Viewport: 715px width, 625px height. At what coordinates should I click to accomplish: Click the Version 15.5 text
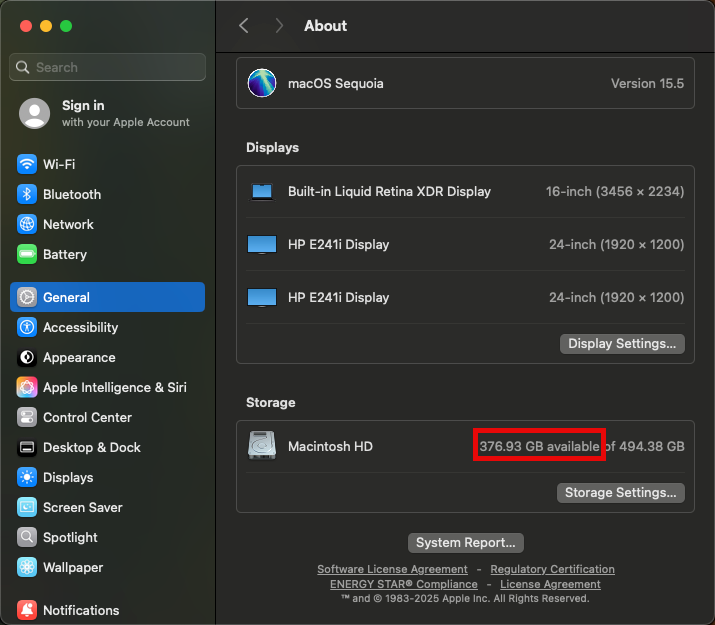tap(647, 83)
